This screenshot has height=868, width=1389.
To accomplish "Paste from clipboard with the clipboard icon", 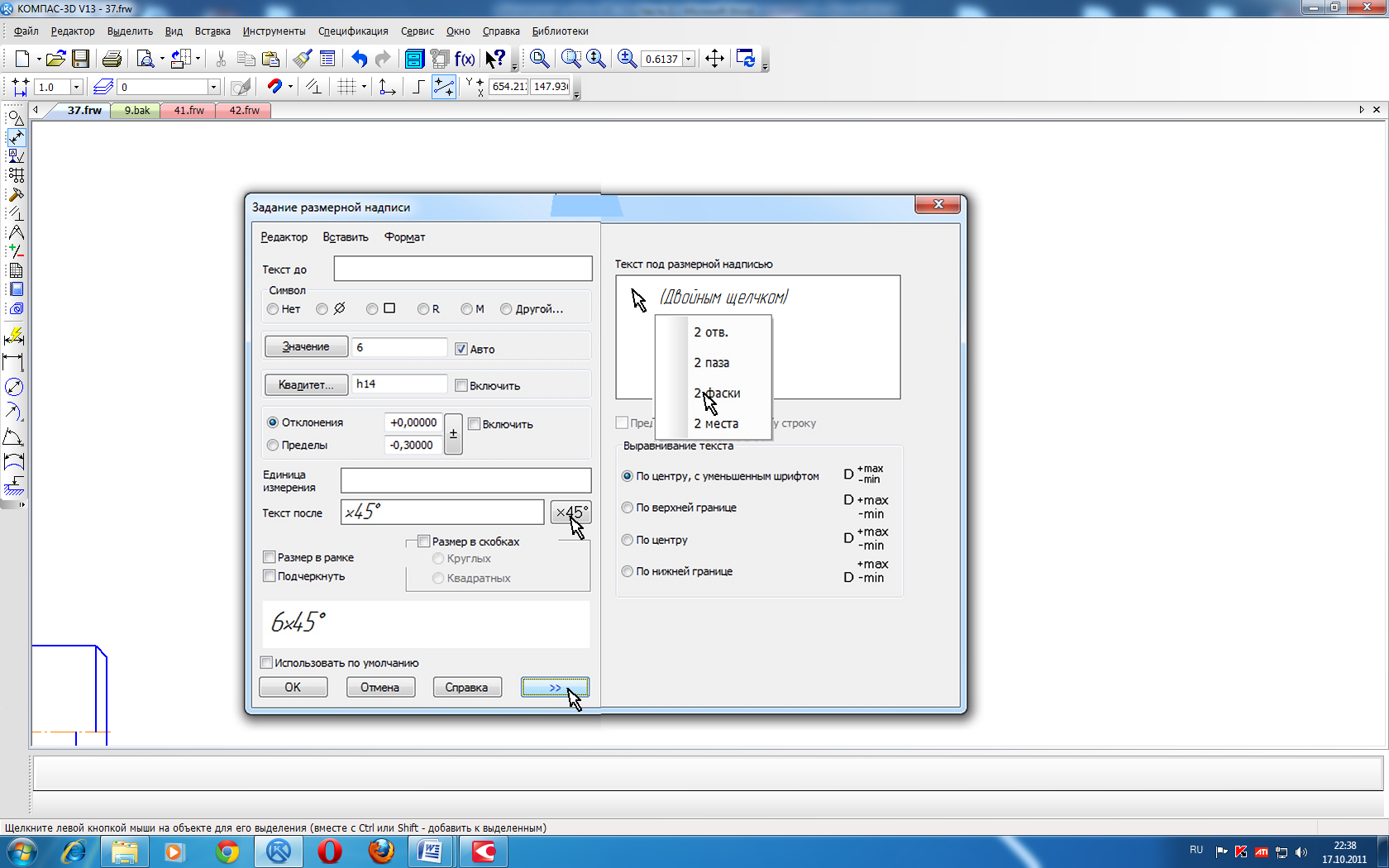I will coord(270,59).
